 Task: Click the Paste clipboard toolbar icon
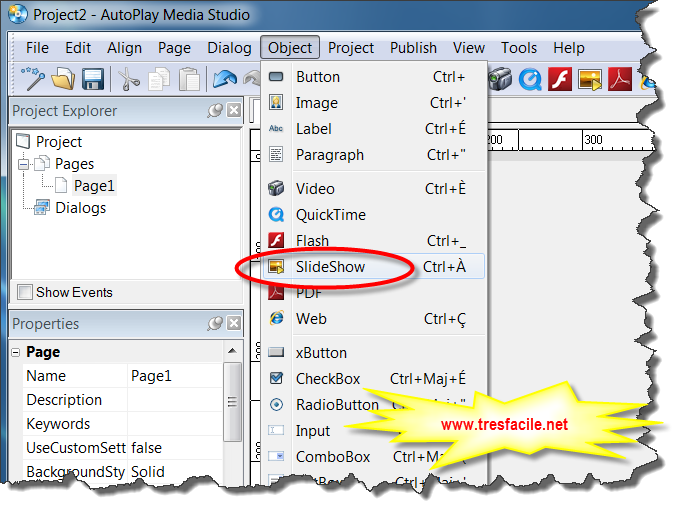pyautogui.click(x=189, y=79)
